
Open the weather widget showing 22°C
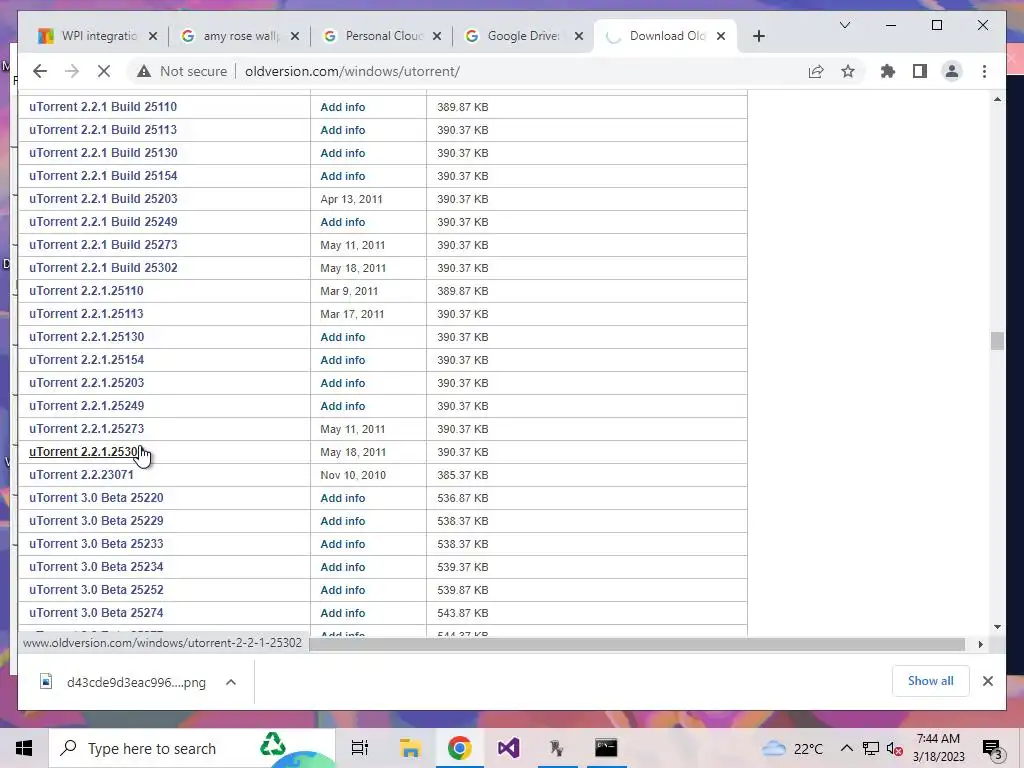pos(792,748)
